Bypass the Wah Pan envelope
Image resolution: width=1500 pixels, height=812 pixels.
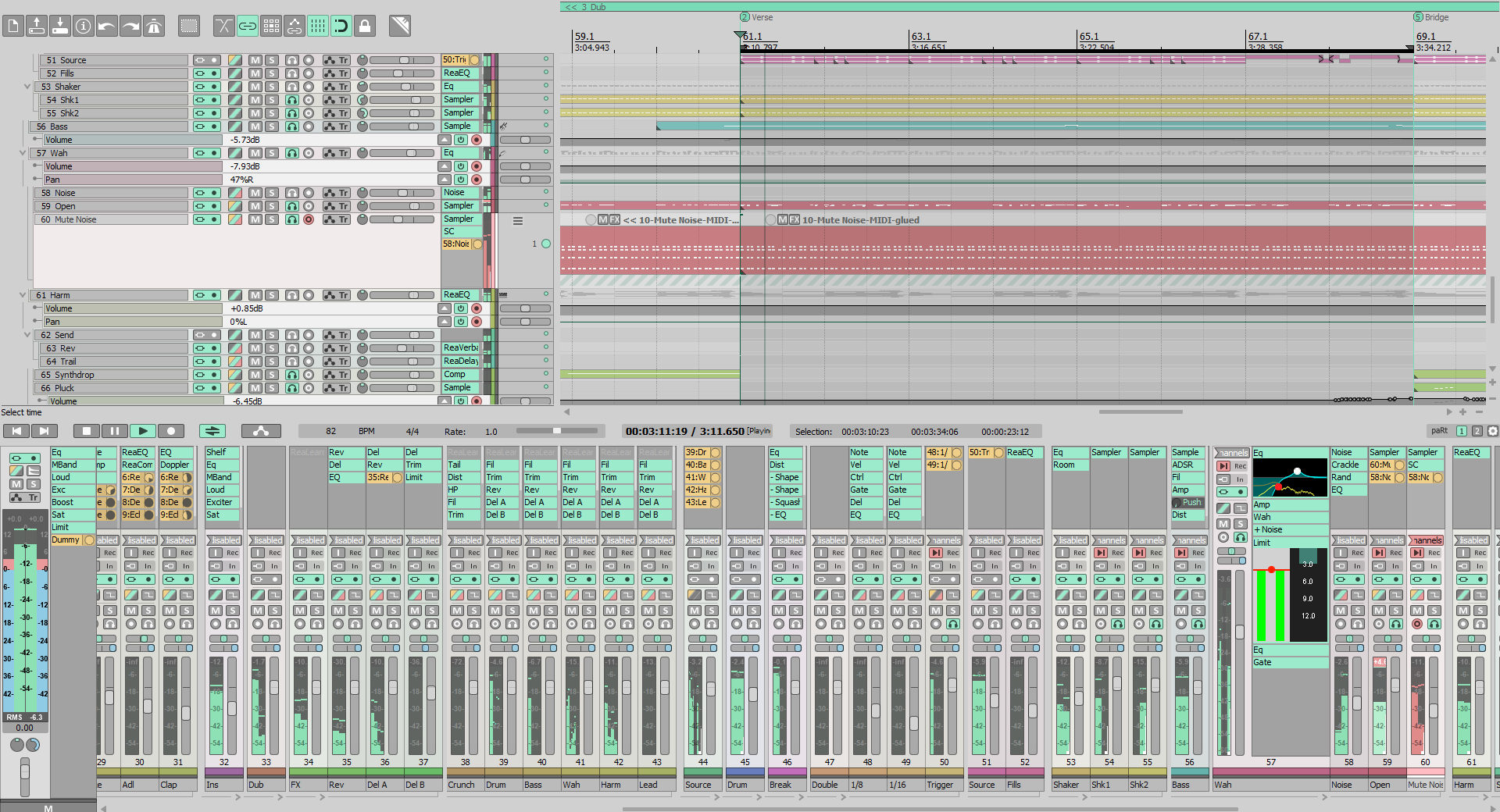pos(461,180)
